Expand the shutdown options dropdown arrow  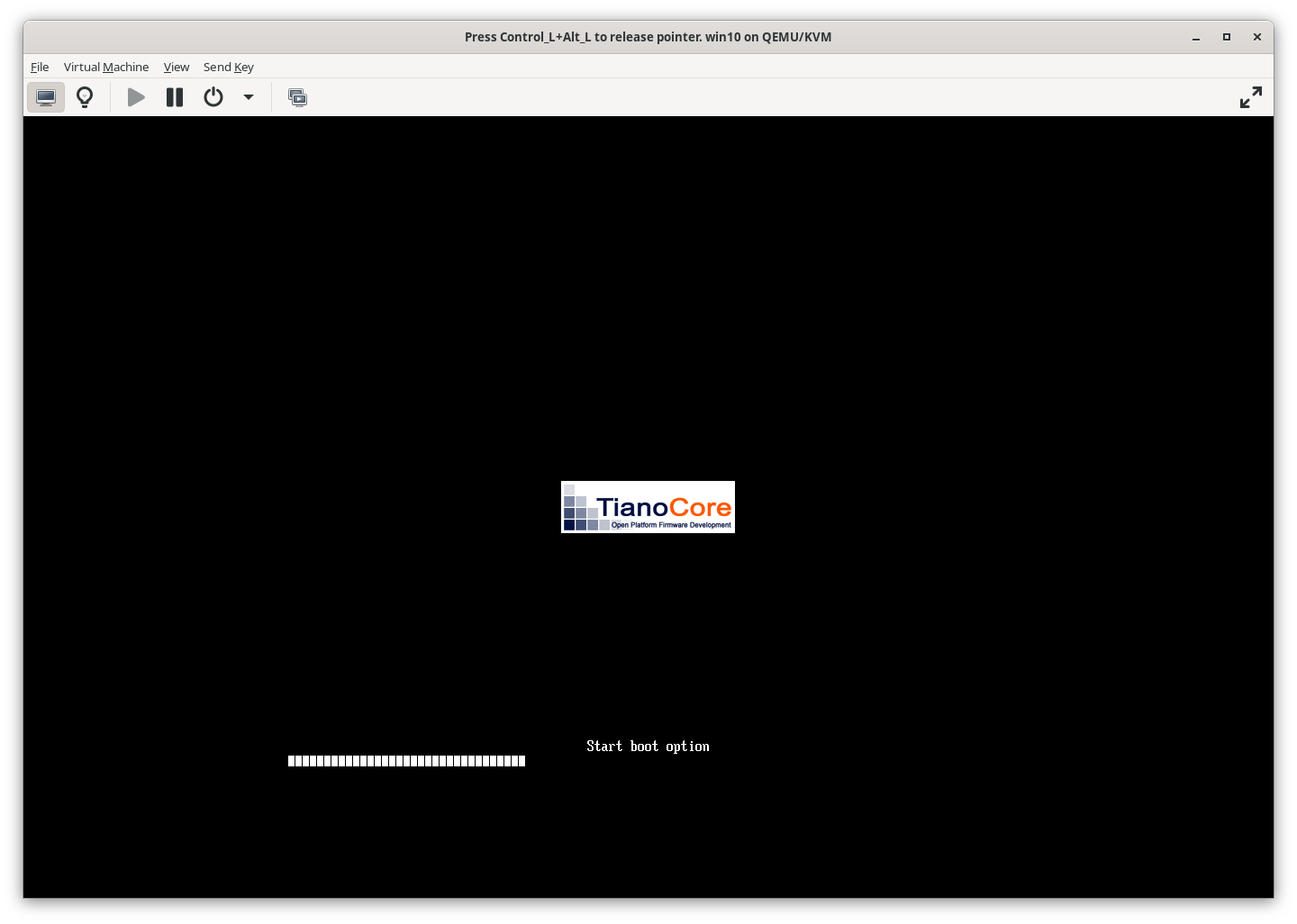coord(249,97)
